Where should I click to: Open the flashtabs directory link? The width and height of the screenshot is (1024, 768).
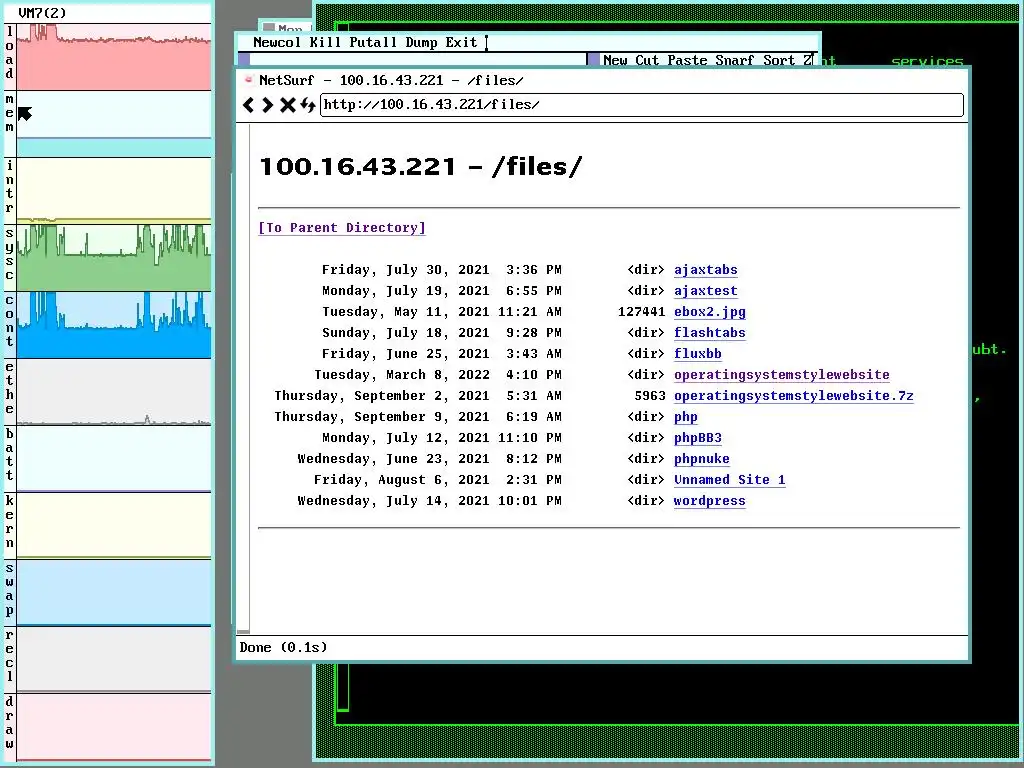[709, 333]
